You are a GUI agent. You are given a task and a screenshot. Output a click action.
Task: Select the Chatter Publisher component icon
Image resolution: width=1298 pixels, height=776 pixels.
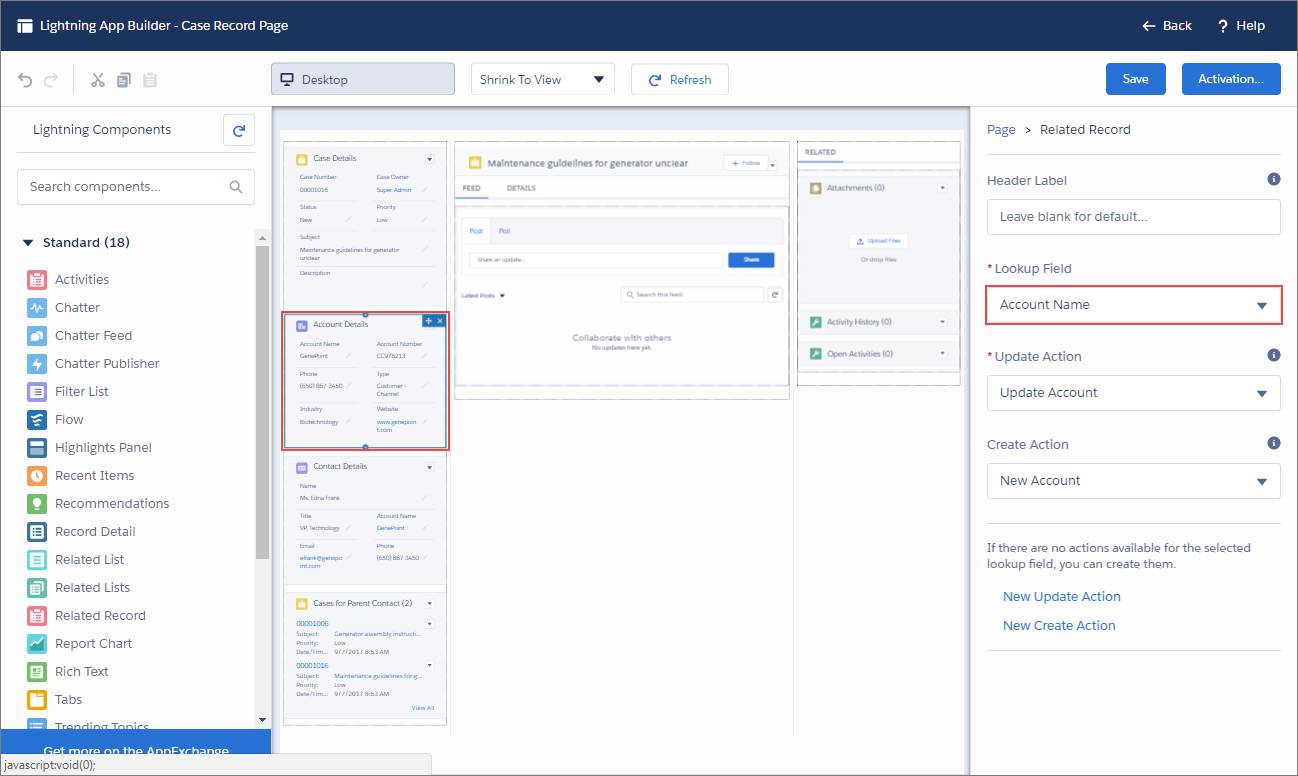pyautogui.click(x=37, y=364)
